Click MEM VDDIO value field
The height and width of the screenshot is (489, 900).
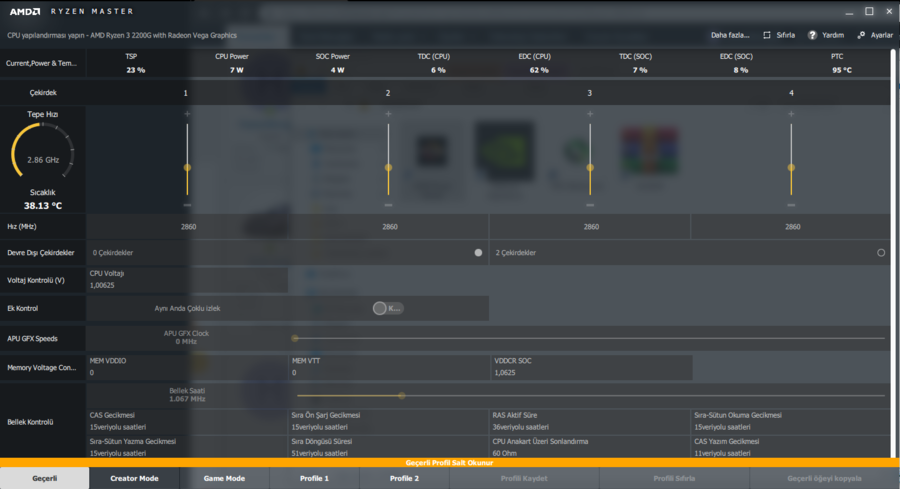pos(187,367)
